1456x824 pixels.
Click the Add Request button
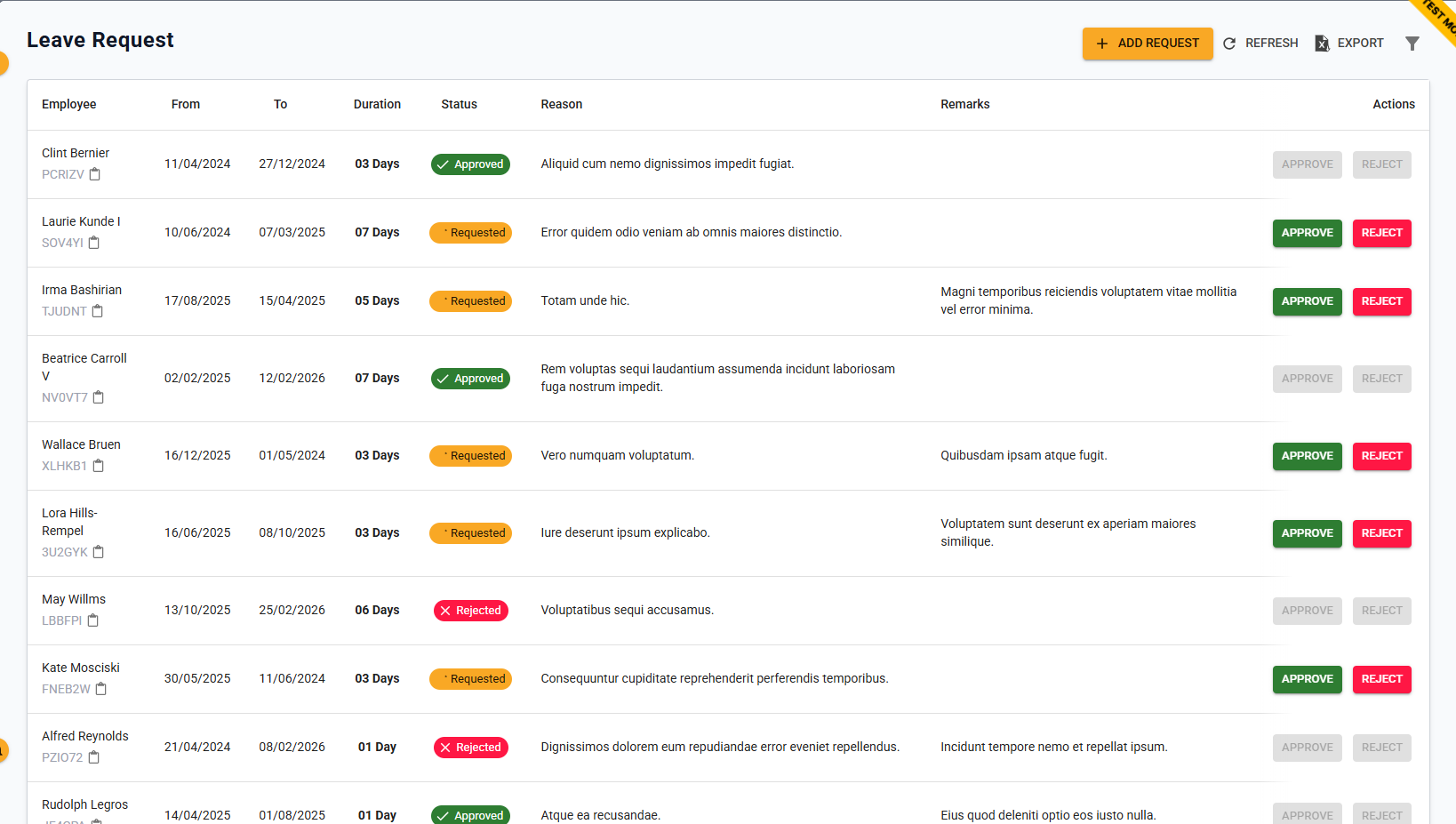1147,43
